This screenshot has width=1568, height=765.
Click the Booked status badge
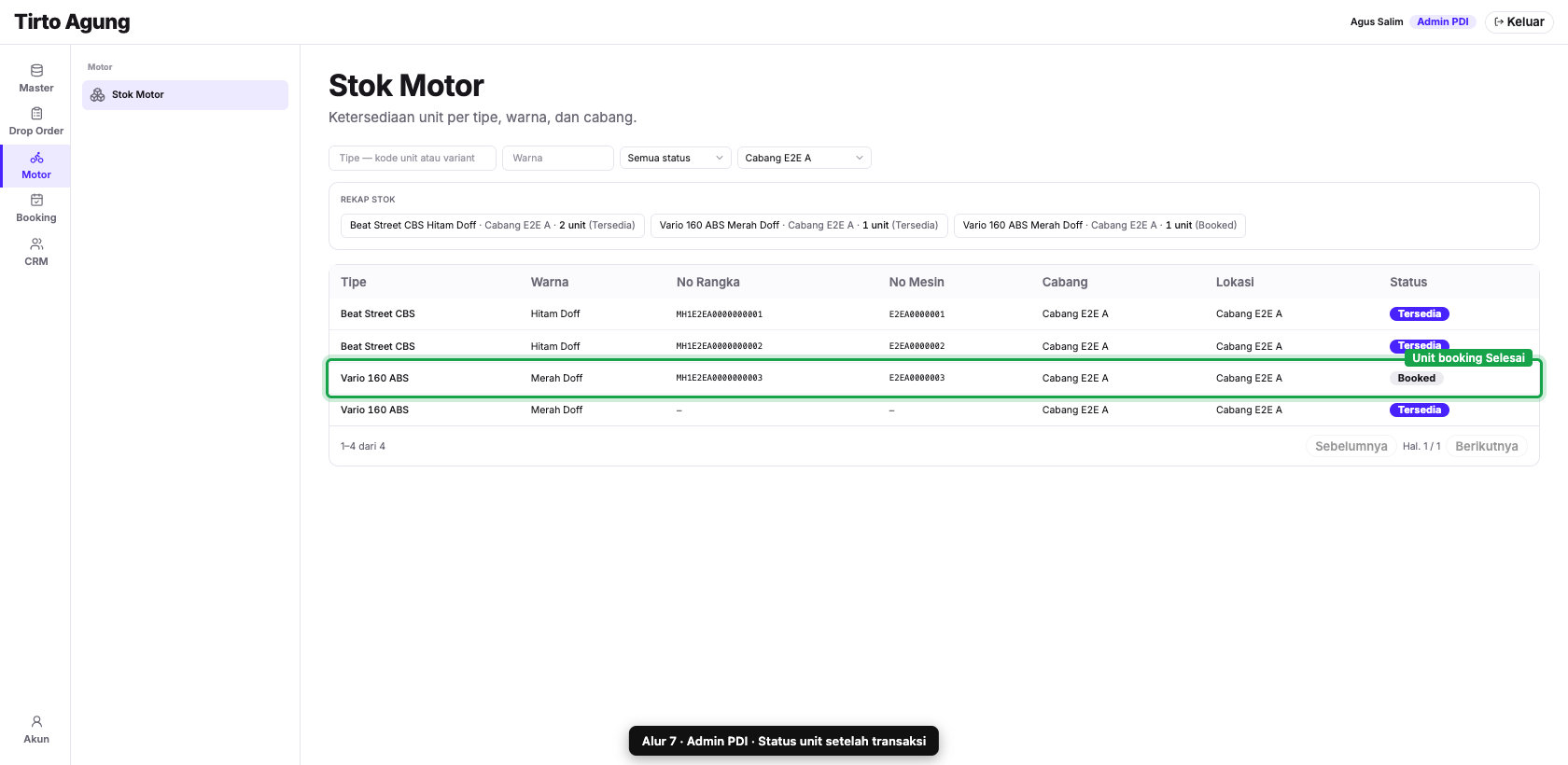pyautogui.click(x=1417, y=379)
